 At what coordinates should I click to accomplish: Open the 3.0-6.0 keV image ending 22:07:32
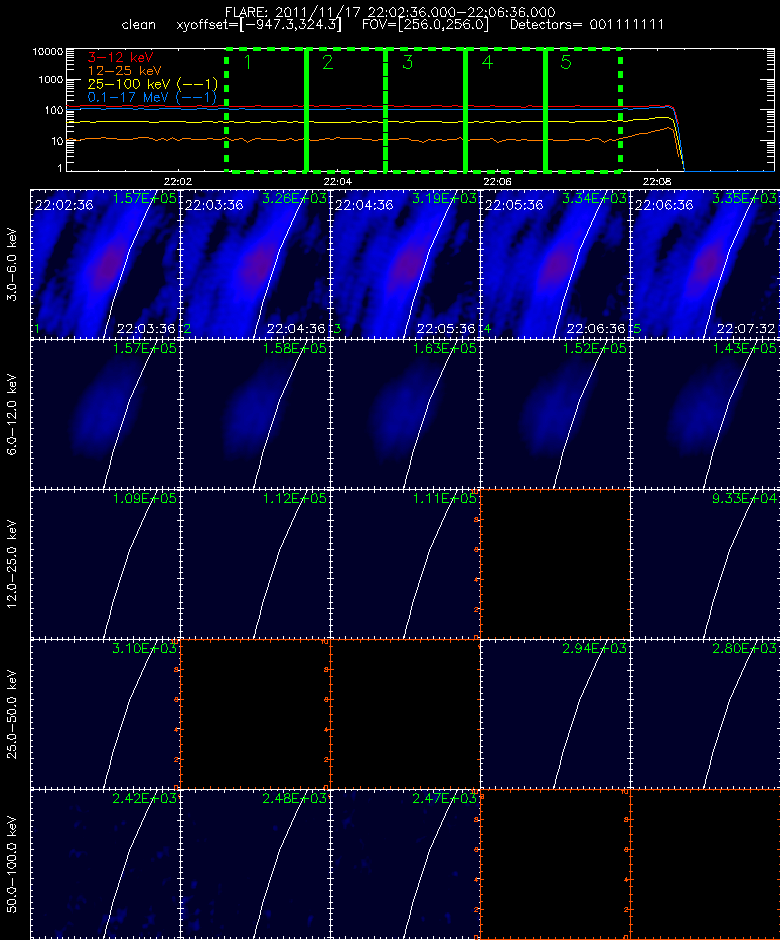pyautogui.click(x=705, y=264)
